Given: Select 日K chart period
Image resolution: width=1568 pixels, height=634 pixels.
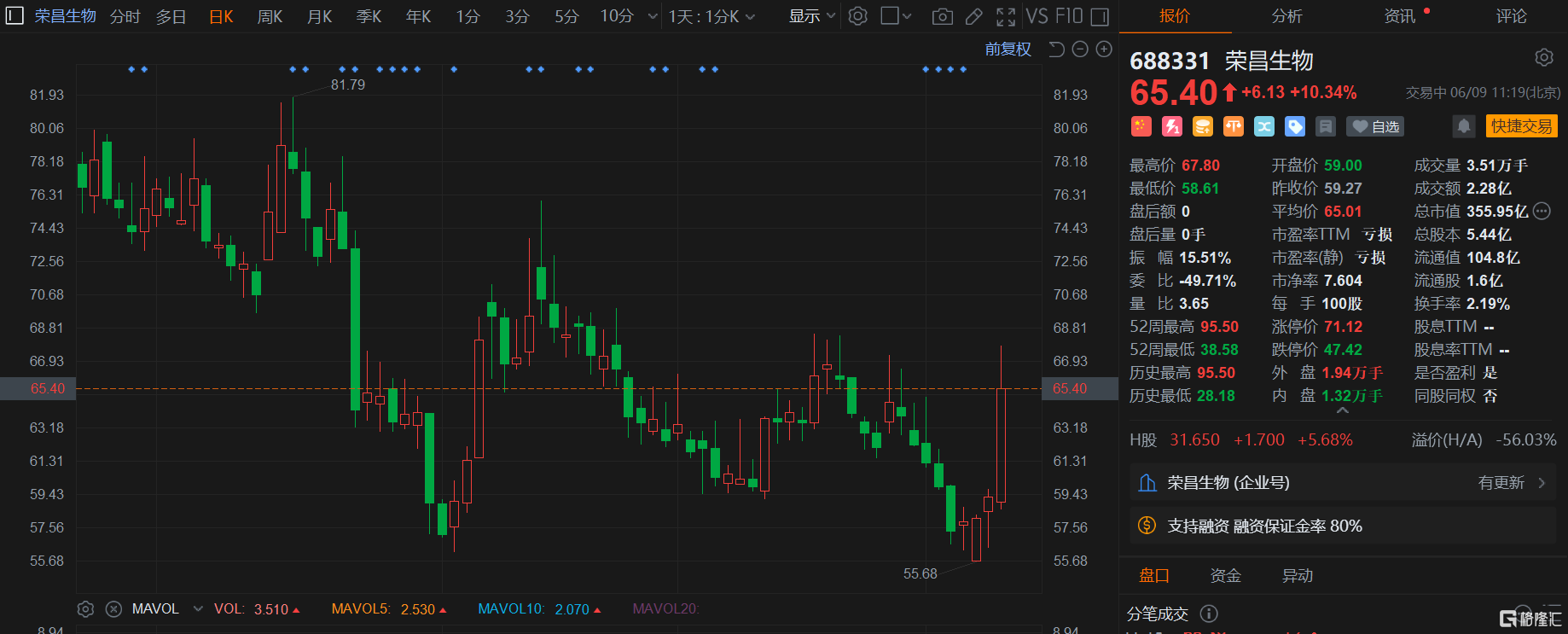Looking at the screenshot, I should pos(221,16).
